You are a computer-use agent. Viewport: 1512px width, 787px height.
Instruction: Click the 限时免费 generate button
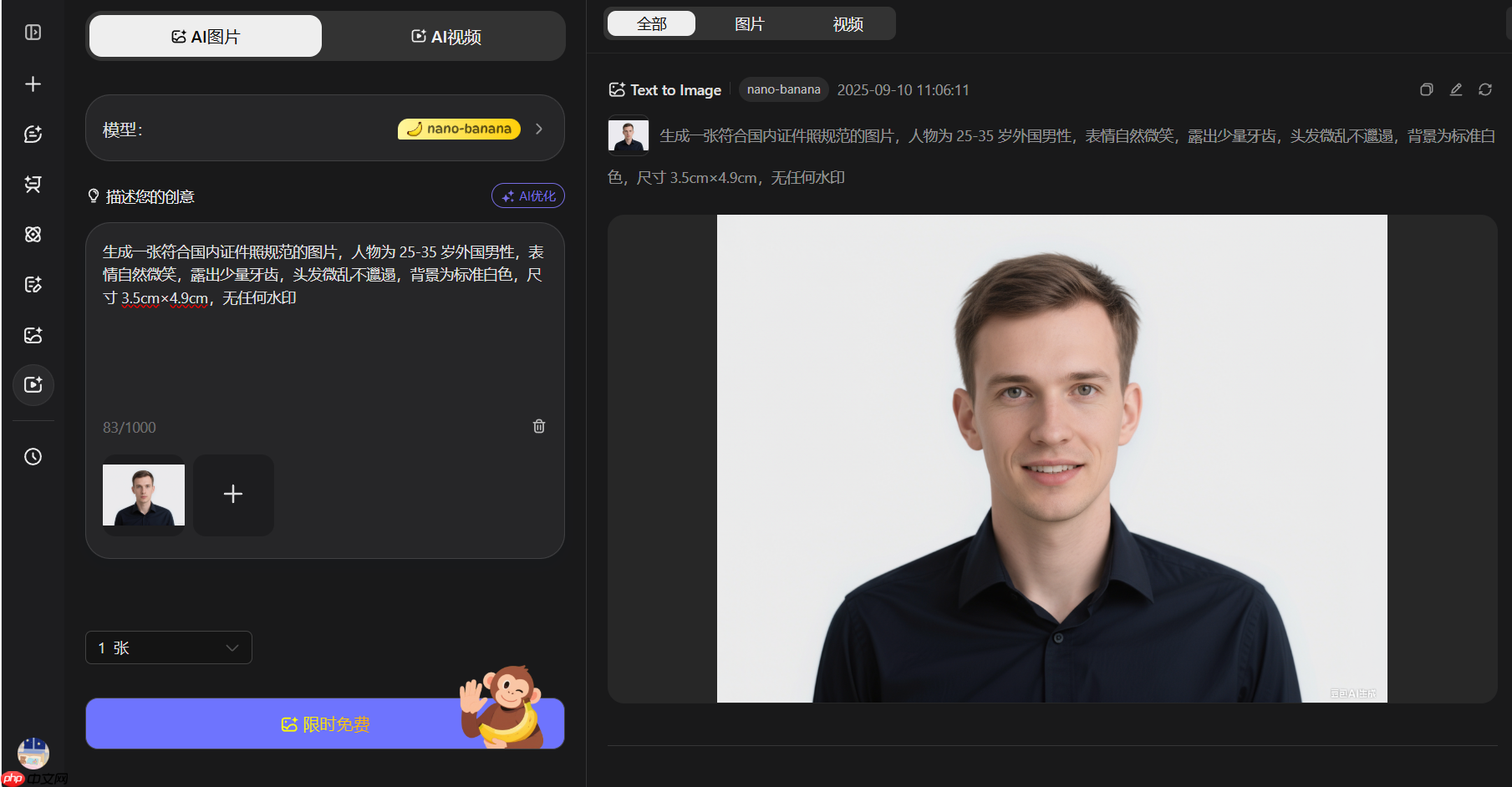coord(324,724)
